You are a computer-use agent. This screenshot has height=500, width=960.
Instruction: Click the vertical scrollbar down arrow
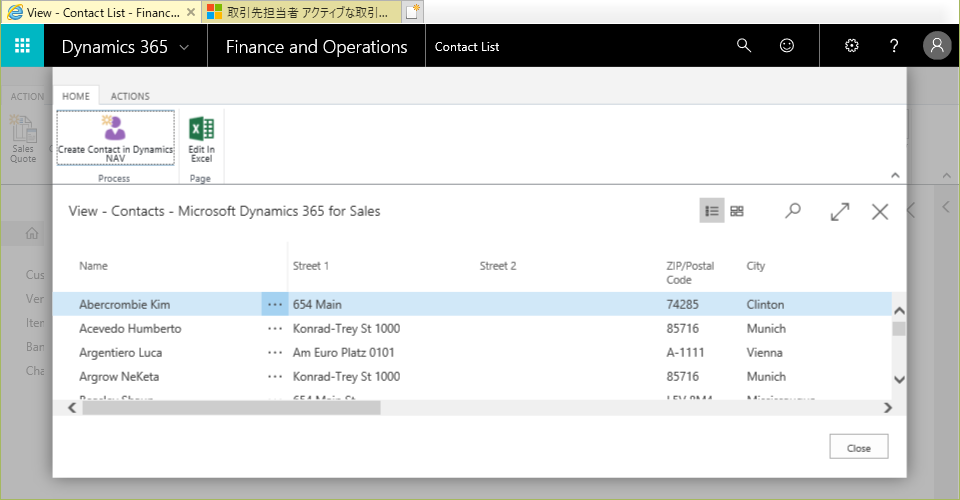[899, 379]
